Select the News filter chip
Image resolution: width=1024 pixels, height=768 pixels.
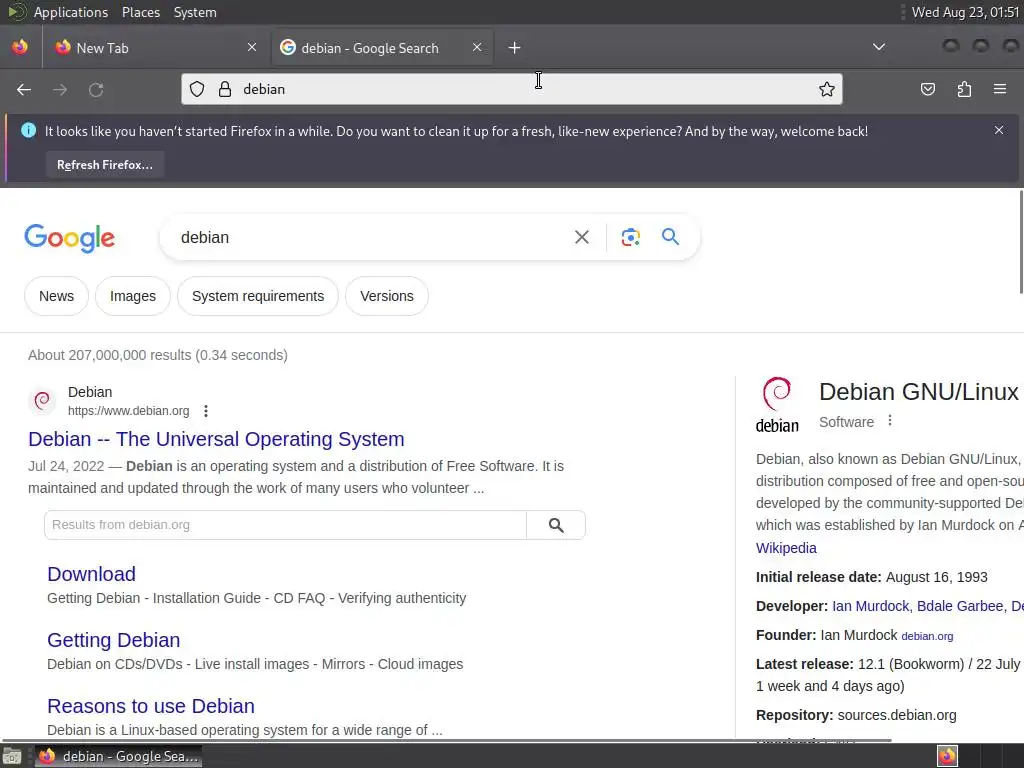pyautogui.click(x=56, y=296)
